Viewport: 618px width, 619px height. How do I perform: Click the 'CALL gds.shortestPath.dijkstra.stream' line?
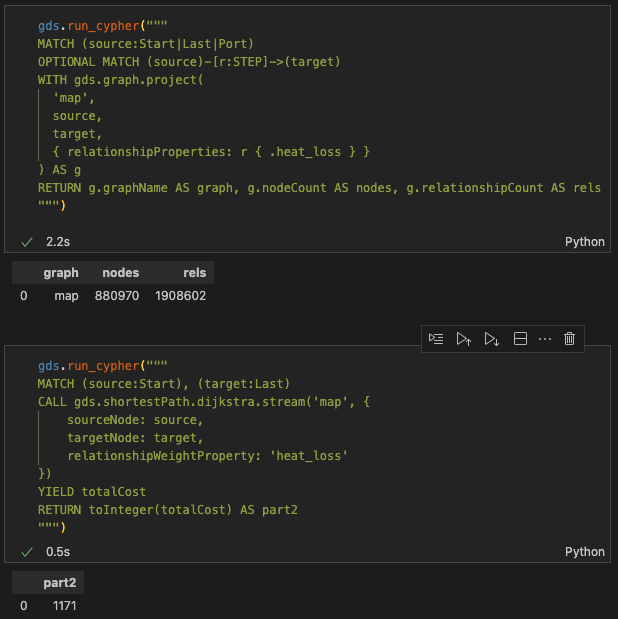click(203, 402)
